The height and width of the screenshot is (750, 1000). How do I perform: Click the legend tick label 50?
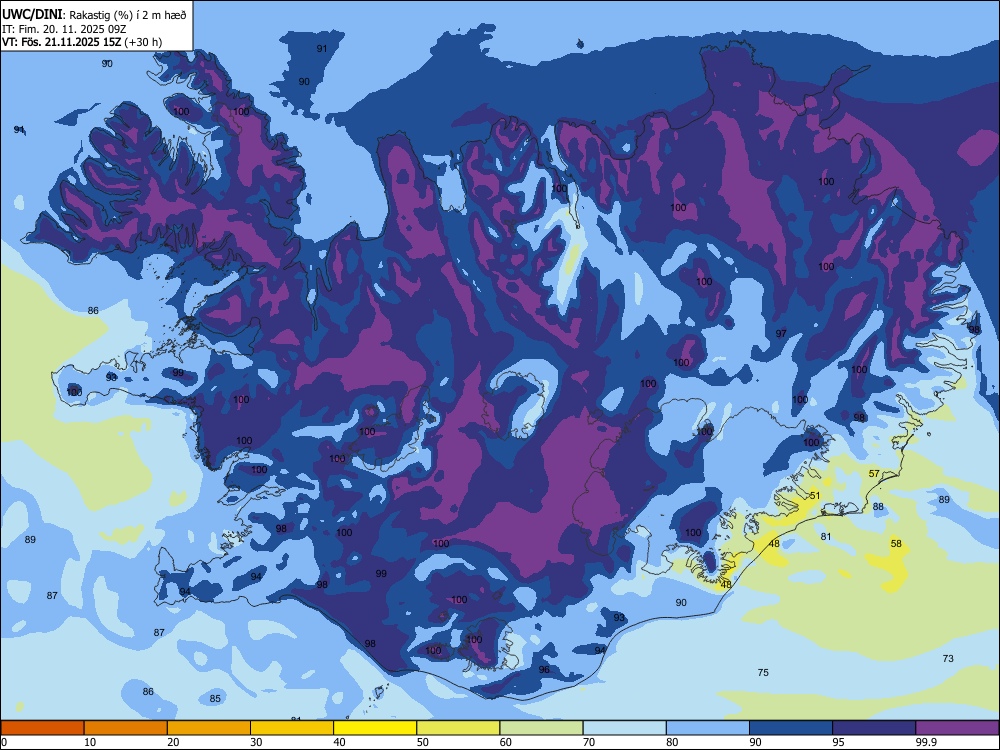click(x=423, y=742)
